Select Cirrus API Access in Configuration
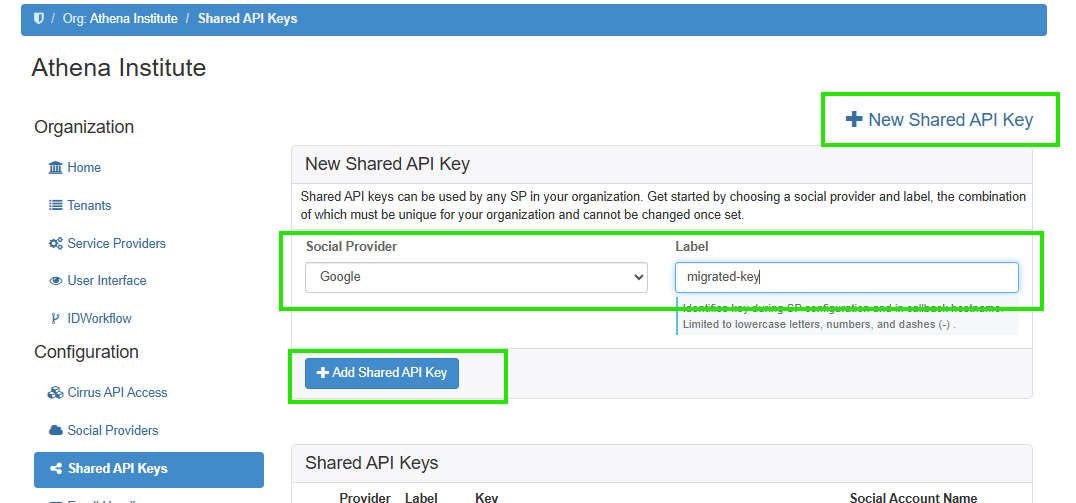Screen dimensions: 1076x503 [117, 393]
